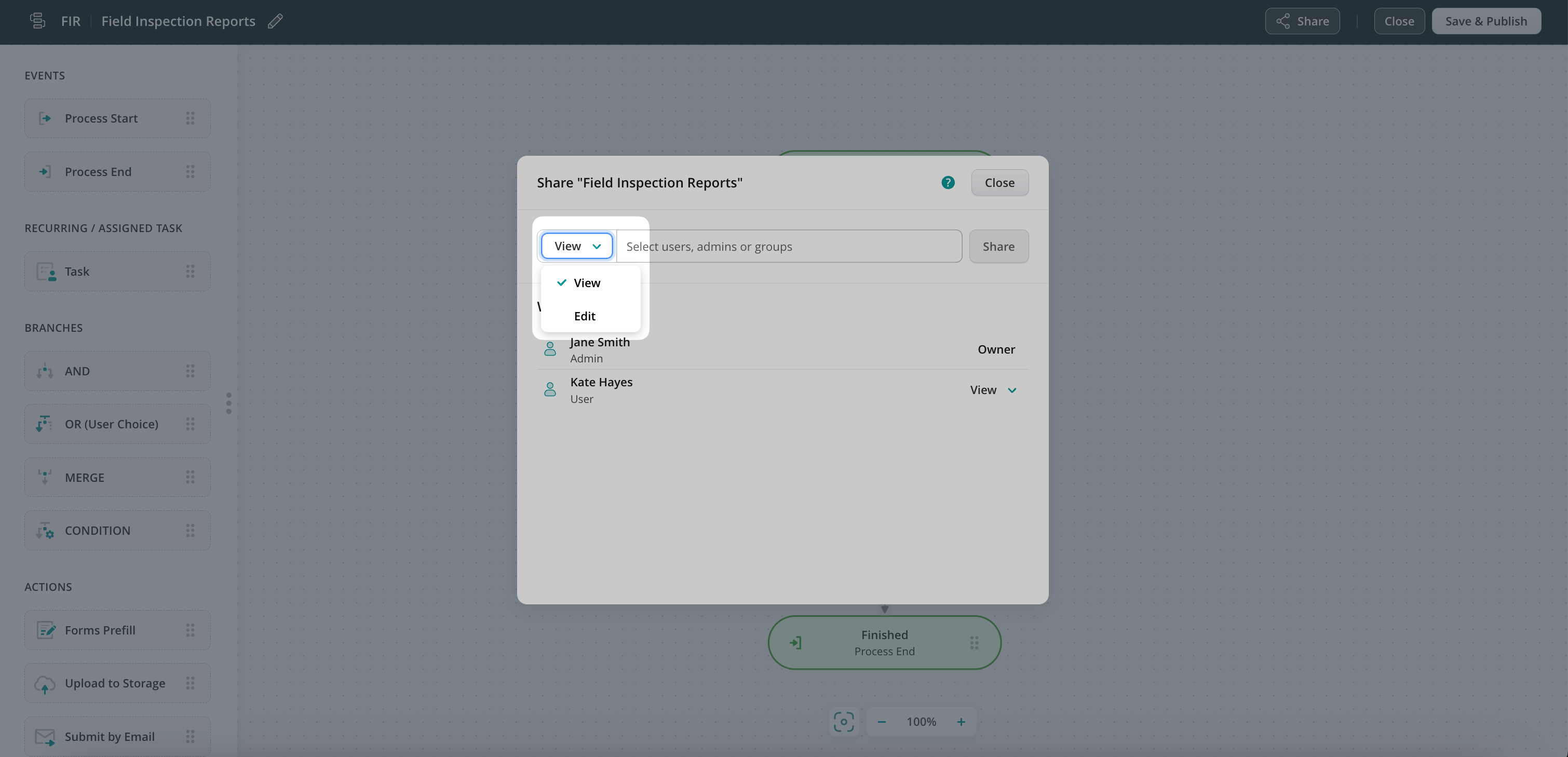Click the Share button in top bar

point(1302,21)
